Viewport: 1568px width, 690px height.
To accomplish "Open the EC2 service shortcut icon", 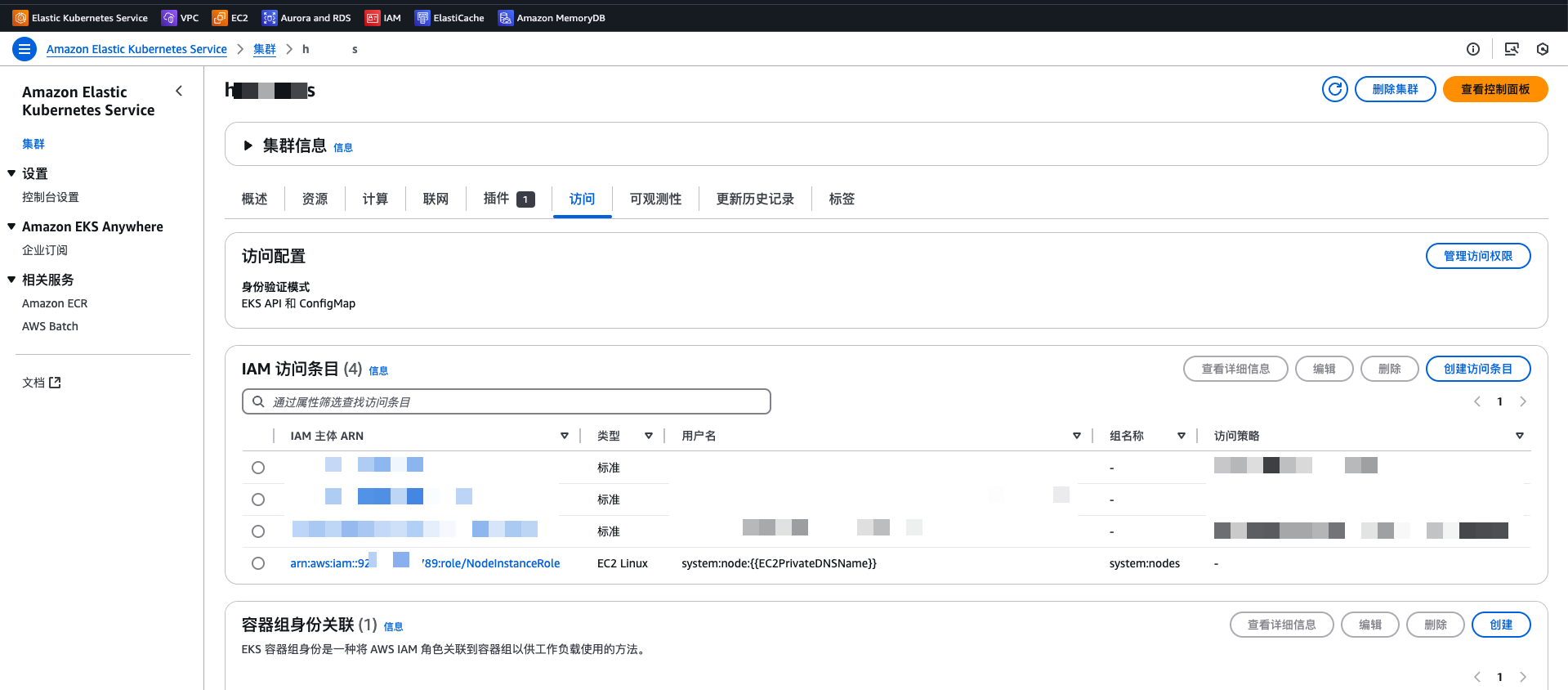I will (220, 17).
